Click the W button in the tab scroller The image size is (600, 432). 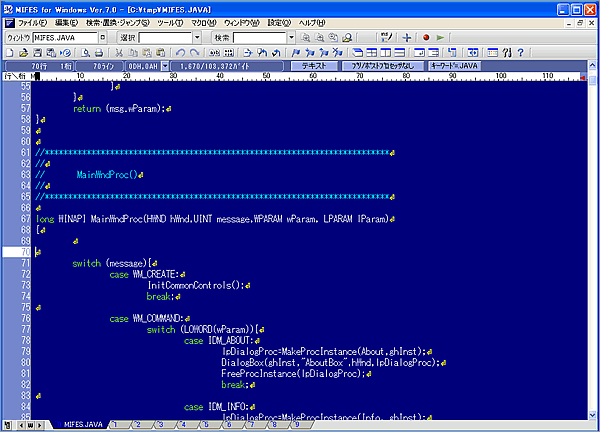30,425
